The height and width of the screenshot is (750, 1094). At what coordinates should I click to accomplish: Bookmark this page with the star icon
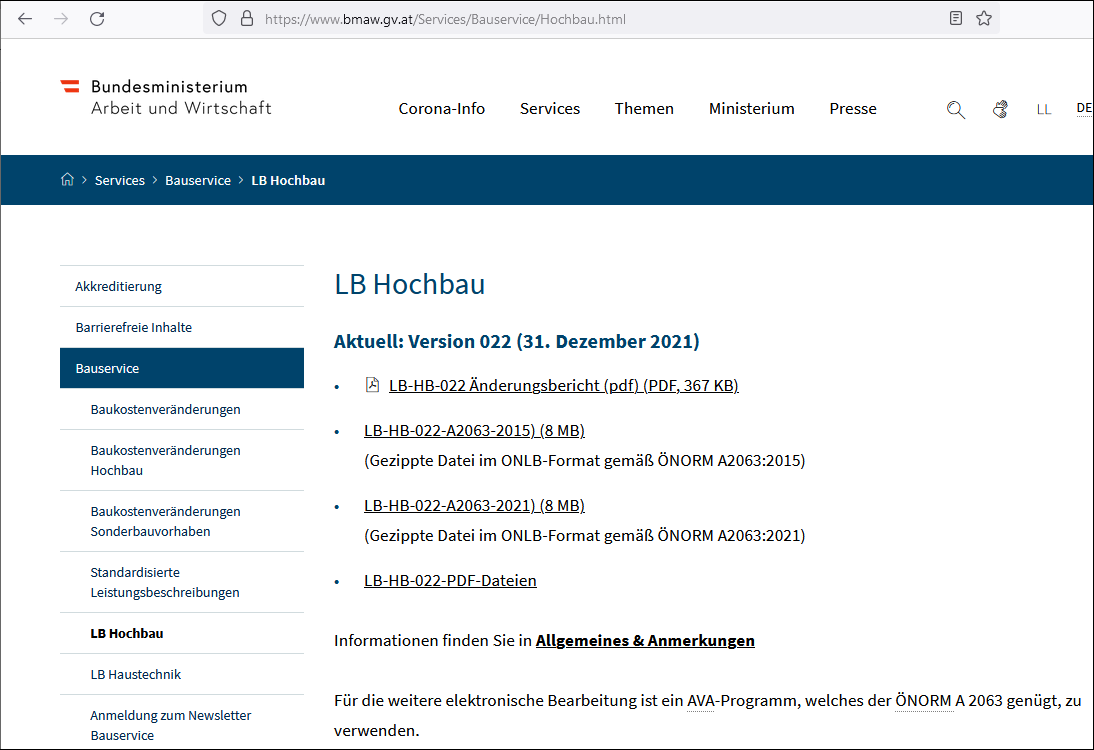[983, 18]
